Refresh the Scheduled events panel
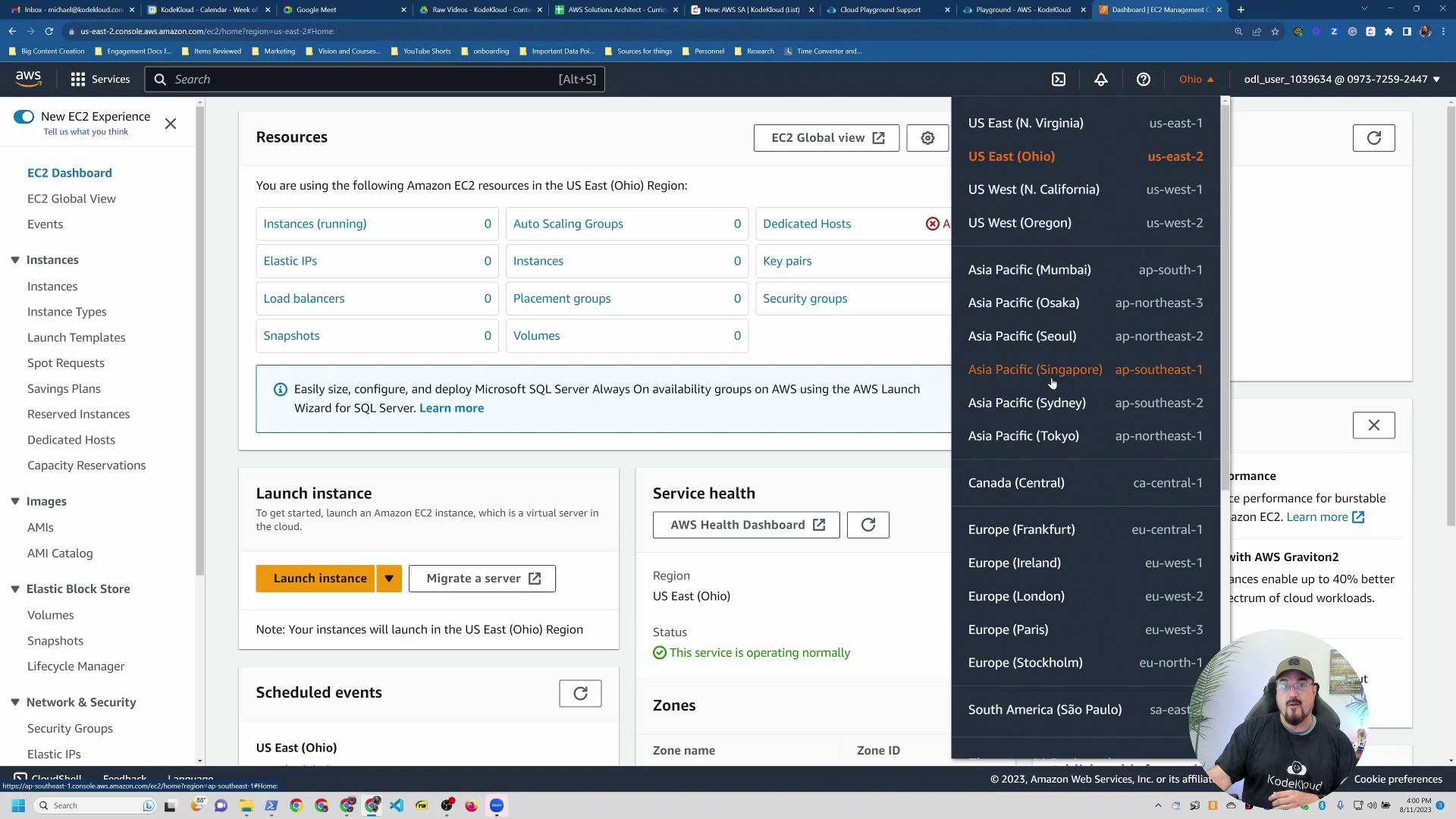 point(580,693)
